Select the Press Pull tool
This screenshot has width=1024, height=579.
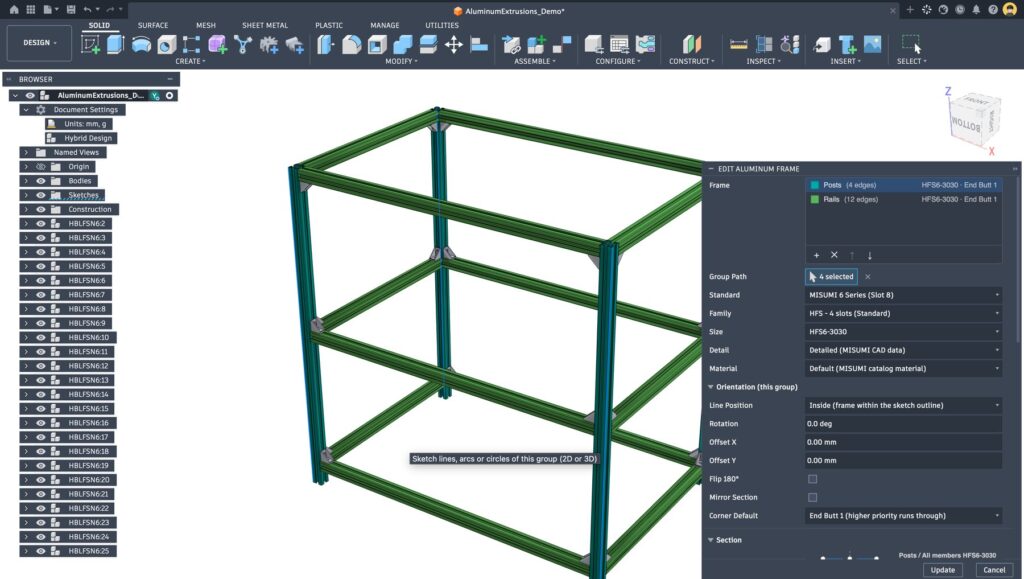click(x=325, y=44)
